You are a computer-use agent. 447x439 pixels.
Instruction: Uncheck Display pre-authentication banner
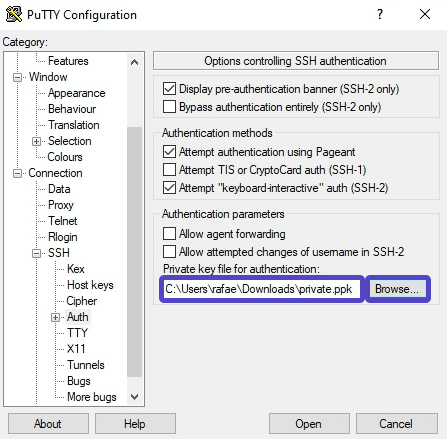(169, 89)
